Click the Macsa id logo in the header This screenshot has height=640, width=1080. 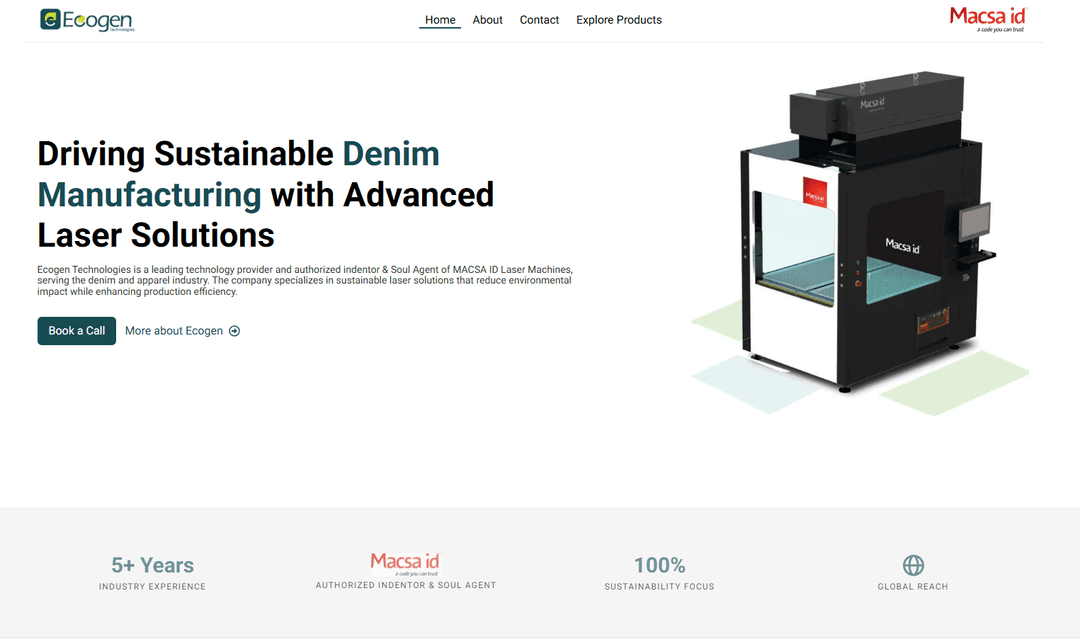(987, 18)
